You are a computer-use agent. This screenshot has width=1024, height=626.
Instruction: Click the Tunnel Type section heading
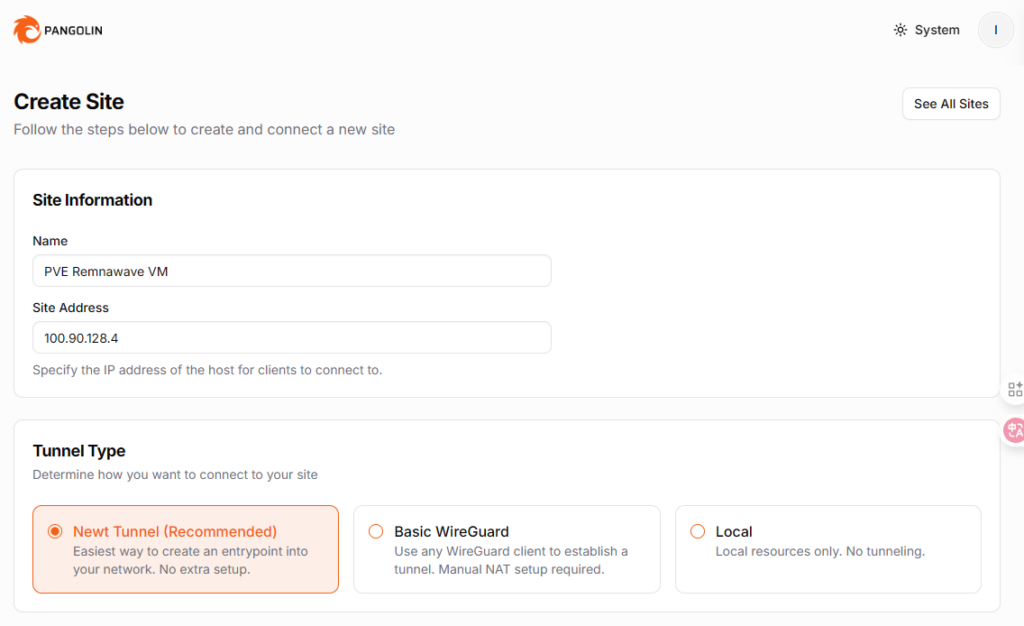(79, 451)
